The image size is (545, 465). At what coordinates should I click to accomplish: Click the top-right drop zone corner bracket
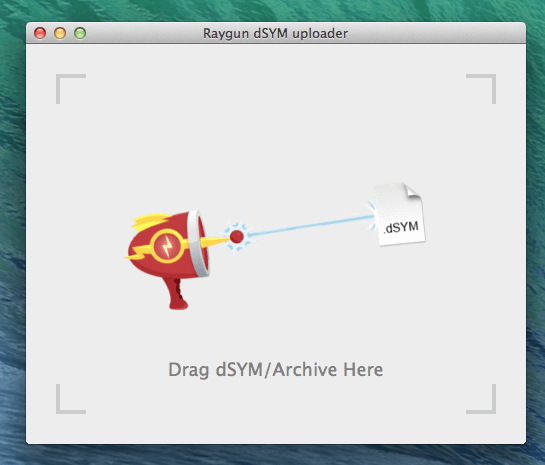point(481,89)
